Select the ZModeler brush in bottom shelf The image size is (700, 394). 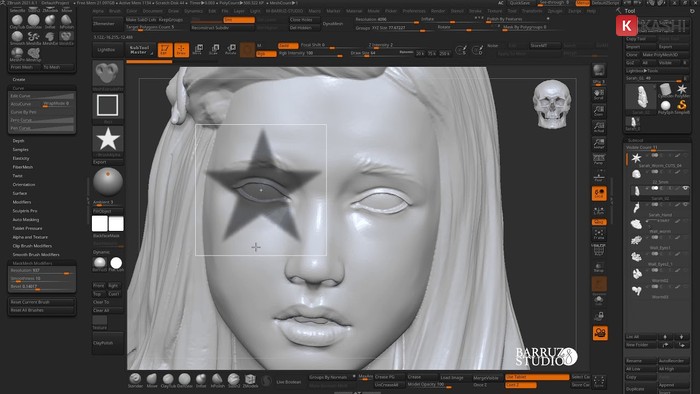(x=250, y=380)
